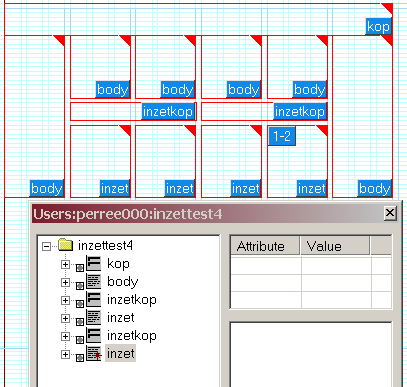This screenshot has width=407, height=387.
Task: Close the Users:perree000:inzettest4 panel
Action: 390,213
